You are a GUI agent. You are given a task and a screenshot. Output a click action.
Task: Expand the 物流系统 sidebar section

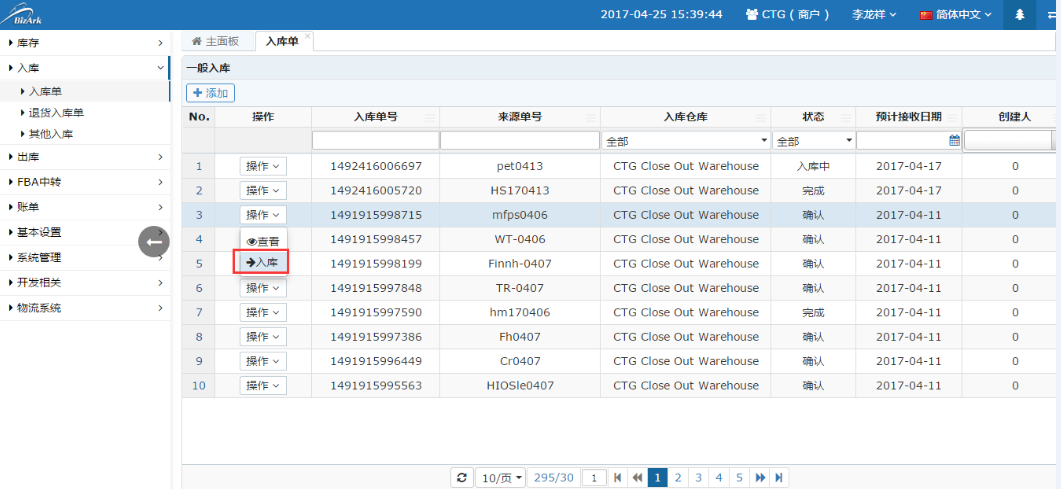(x=85, y=308)
